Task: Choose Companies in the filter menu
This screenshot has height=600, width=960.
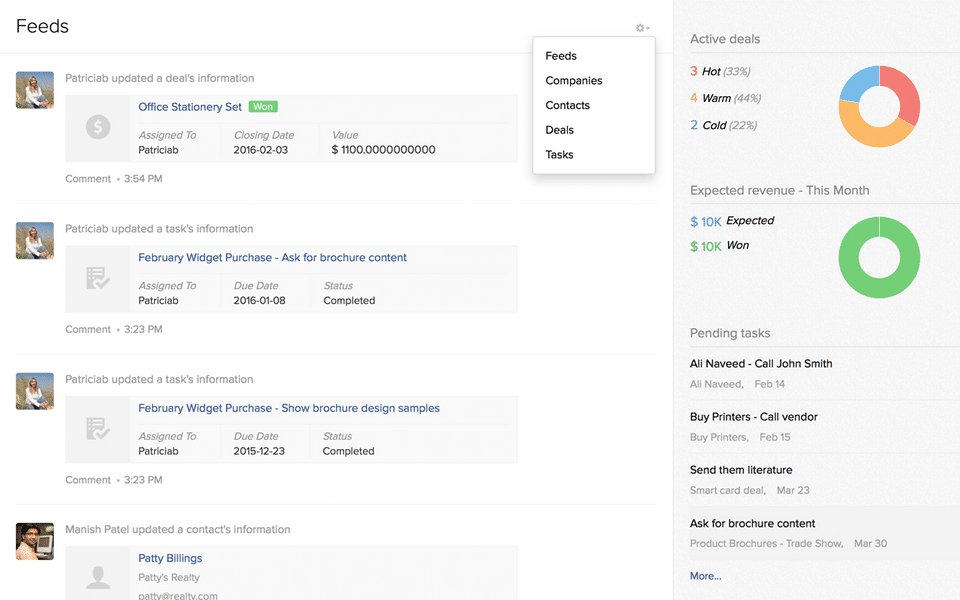Action: tap(574, 81)
